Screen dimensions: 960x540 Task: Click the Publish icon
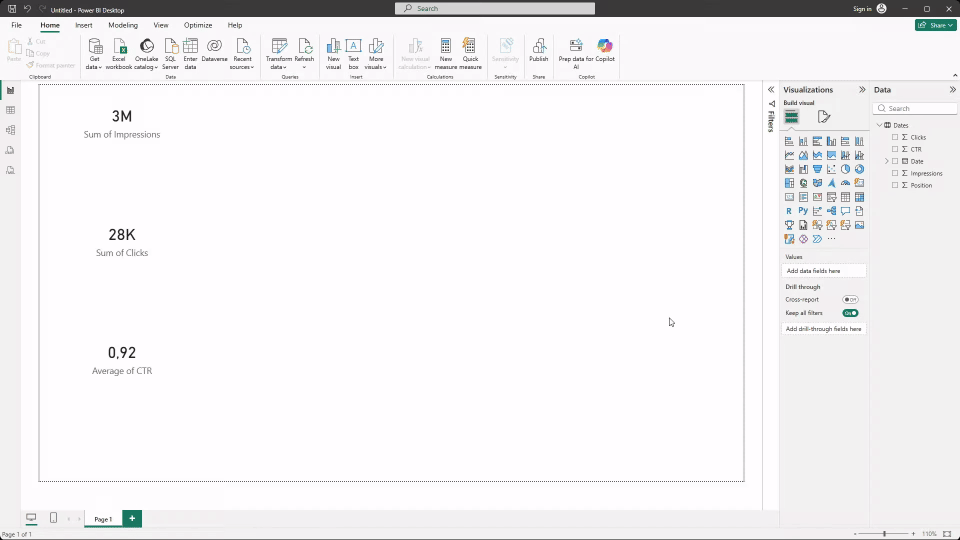pos(539,46)
